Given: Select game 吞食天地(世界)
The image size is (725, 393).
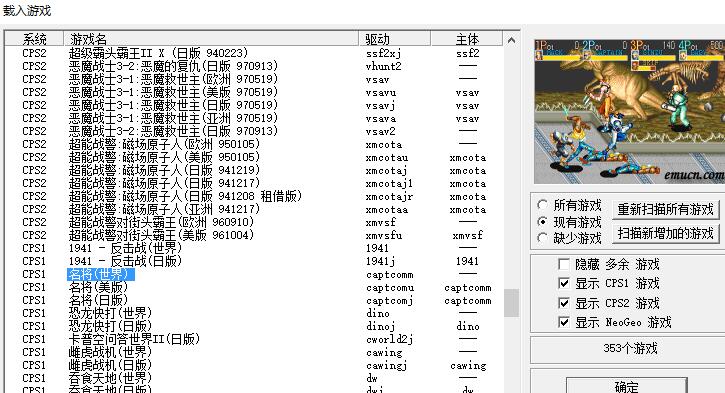Looking at the screenshot, I should (x=110, y=378).
